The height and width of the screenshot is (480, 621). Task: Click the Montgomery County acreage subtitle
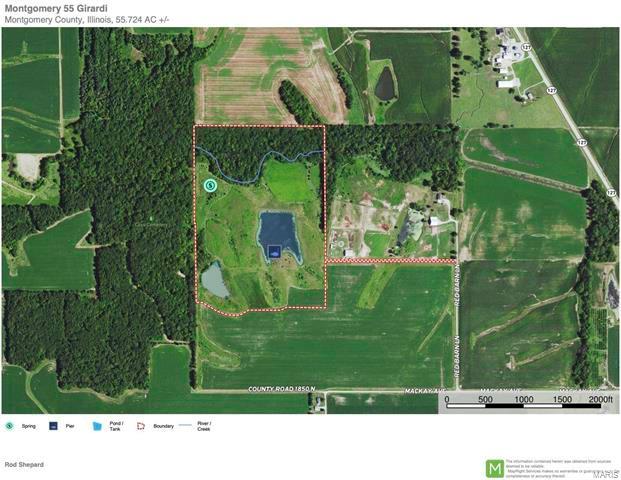point(92,21)
